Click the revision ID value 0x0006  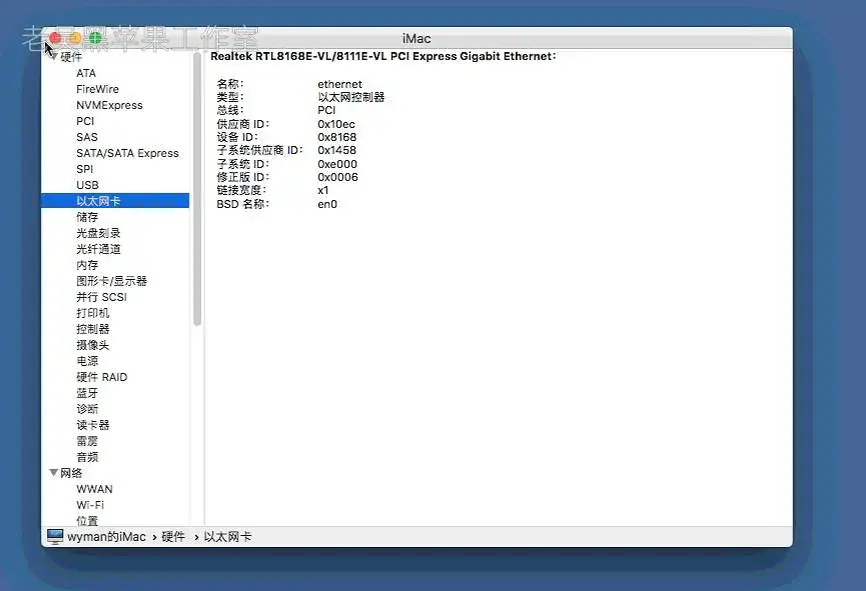click(x=337, y=177)
